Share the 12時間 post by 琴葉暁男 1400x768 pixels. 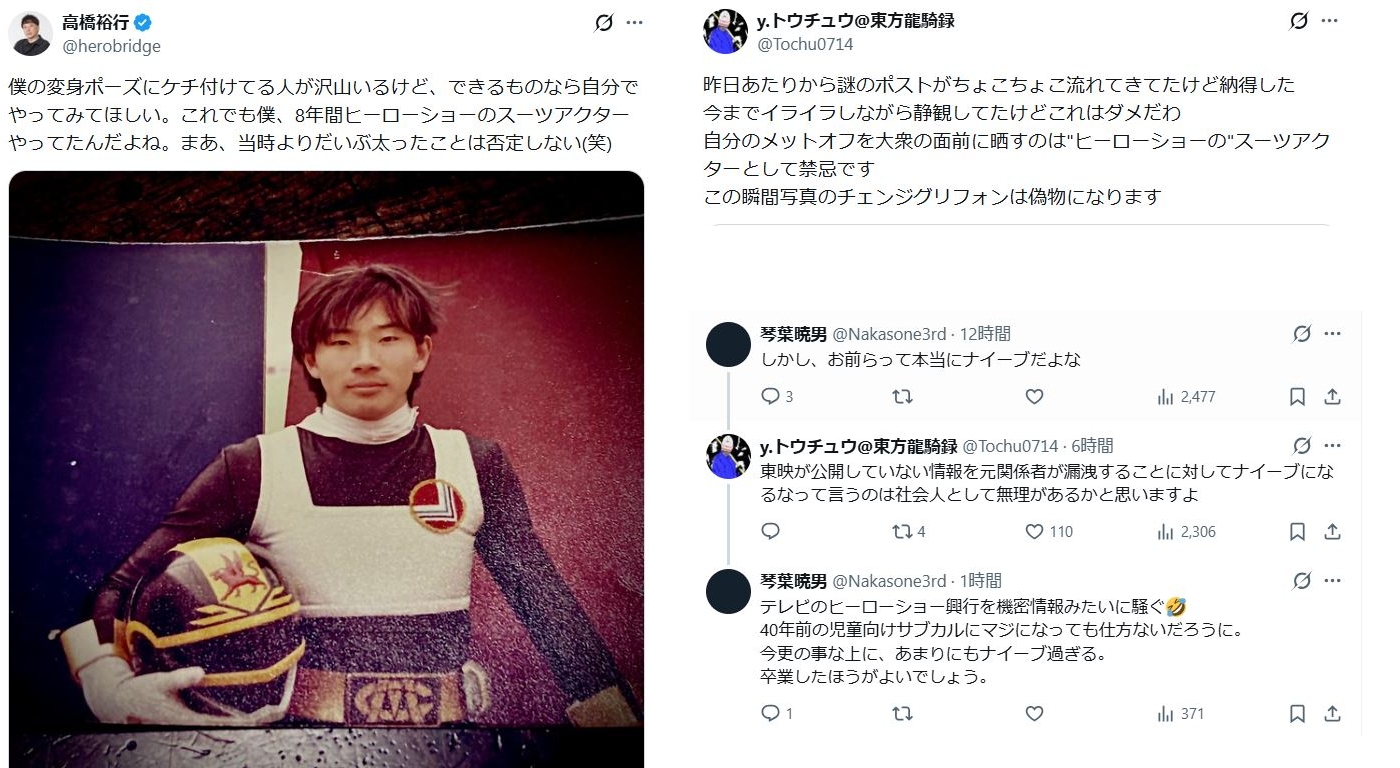[x=1332, y=396]
